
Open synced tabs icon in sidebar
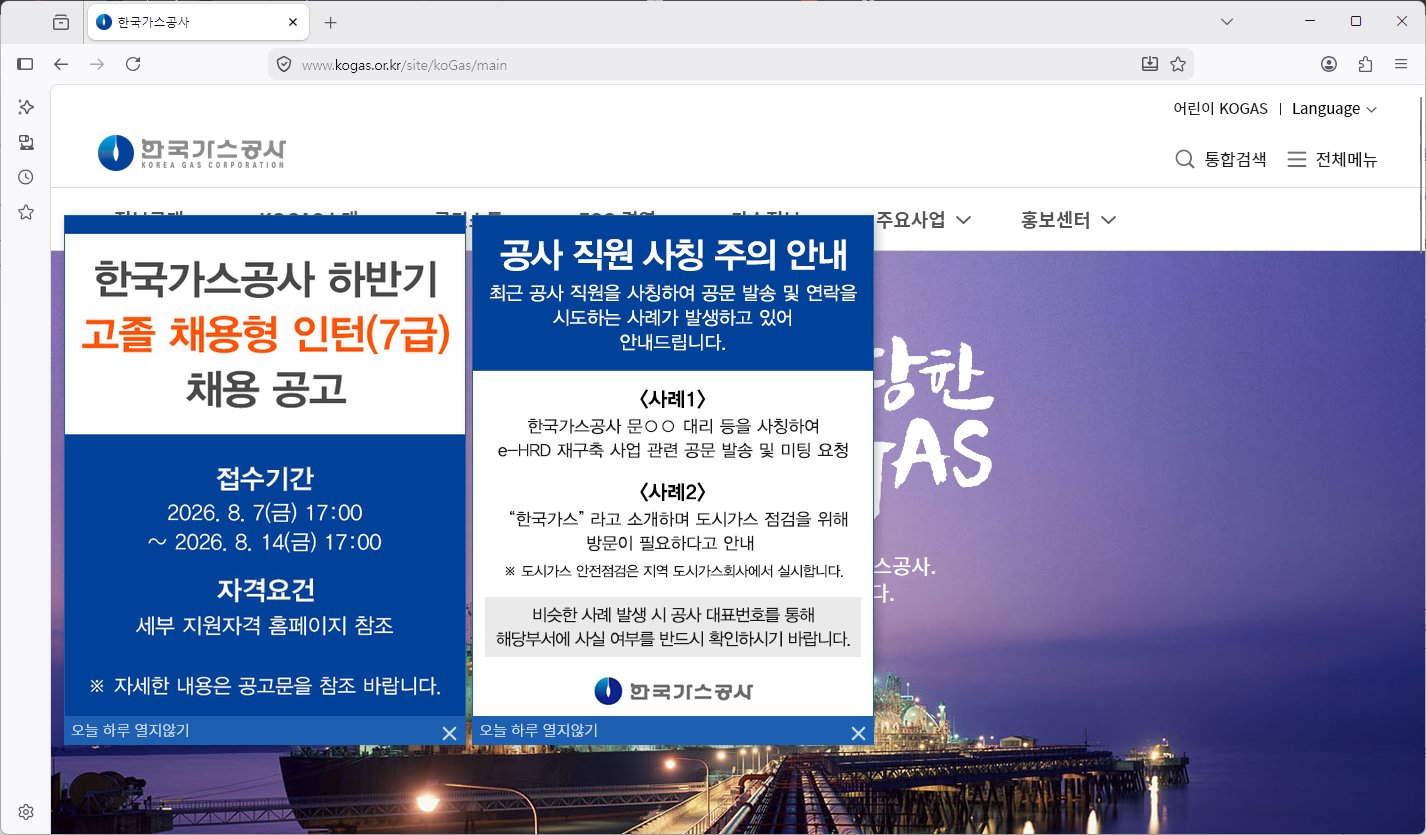[x=26, y=142]
